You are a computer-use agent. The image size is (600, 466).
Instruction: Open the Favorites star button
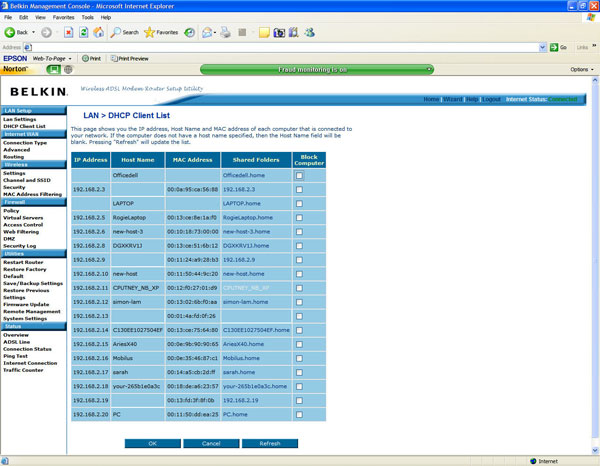161,32
